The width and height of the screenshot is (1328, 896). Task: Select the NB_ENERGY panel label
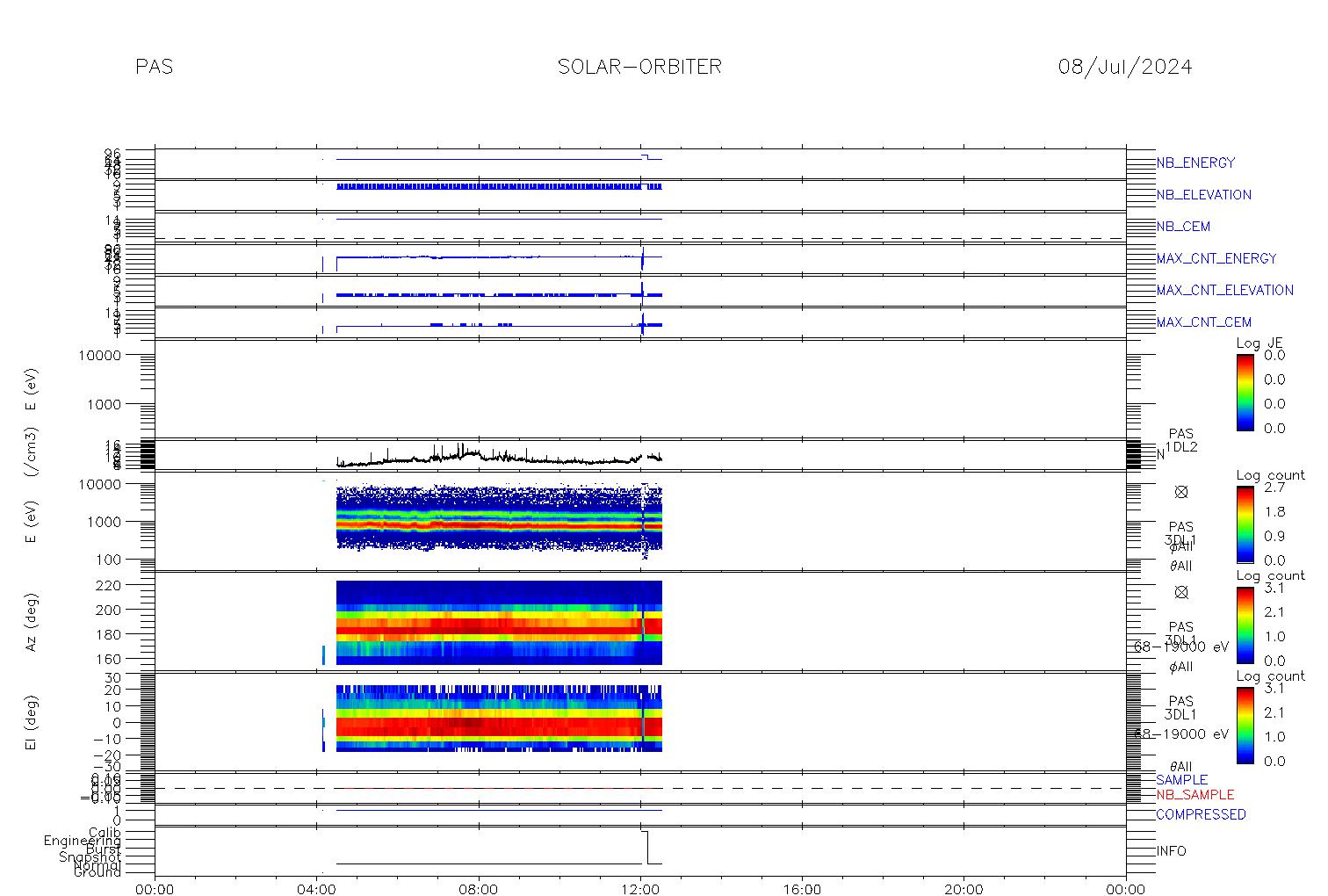tap(1195, 163)
